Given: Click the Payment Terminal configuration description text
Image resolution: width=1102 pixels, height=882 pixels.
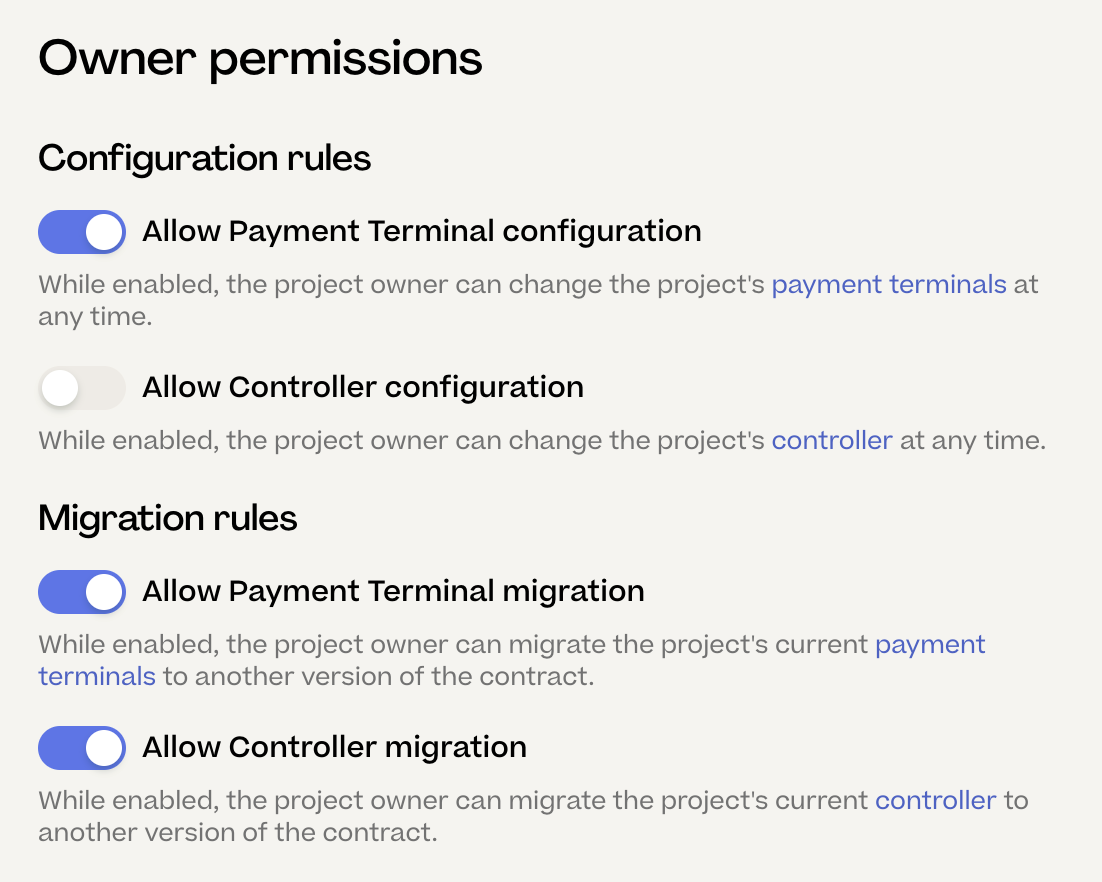Looking at the screenshot, I should (400, 286).
